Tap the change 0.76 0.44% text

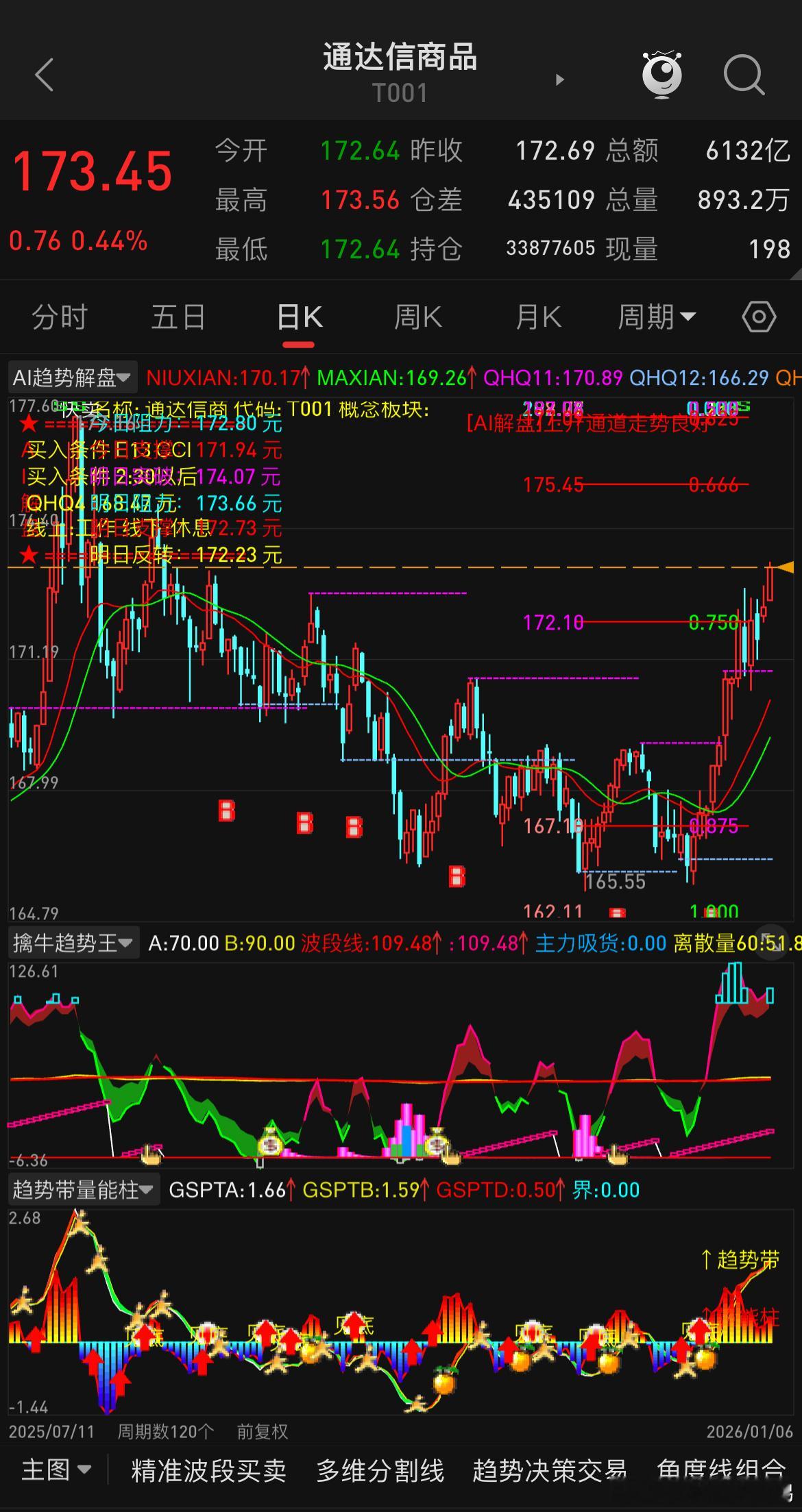coord(78,241)
